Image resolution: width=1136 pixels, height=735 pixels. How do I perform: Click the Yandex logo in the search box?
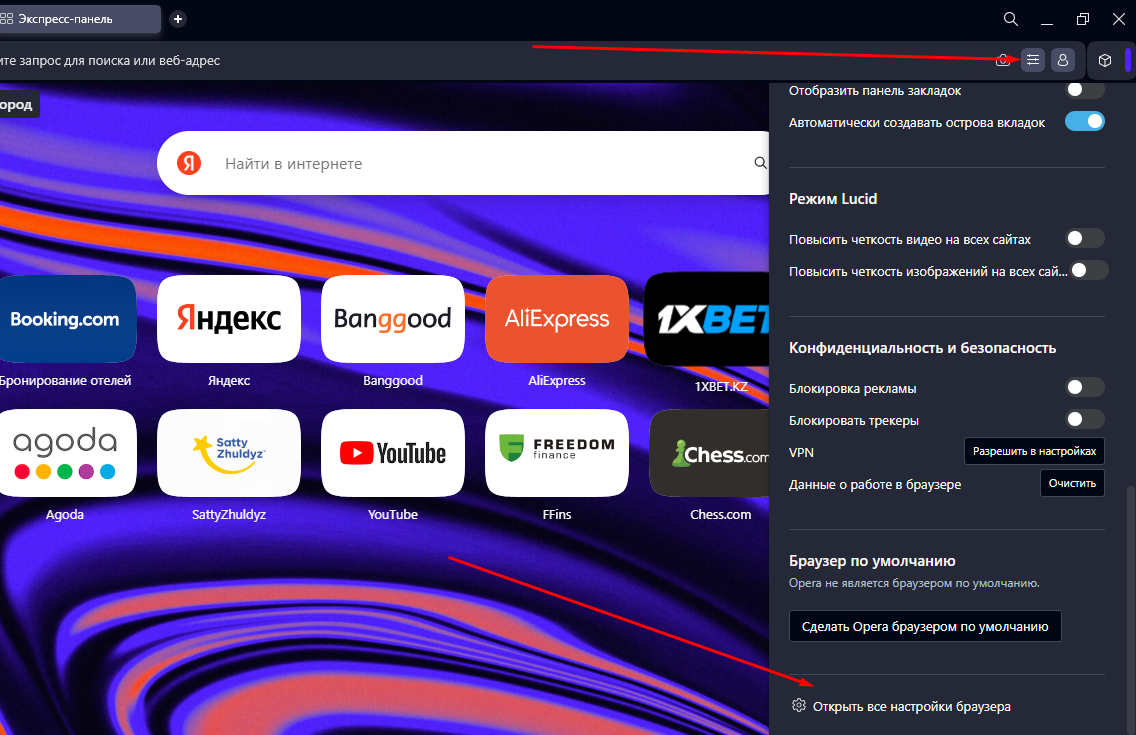point(189,163)
